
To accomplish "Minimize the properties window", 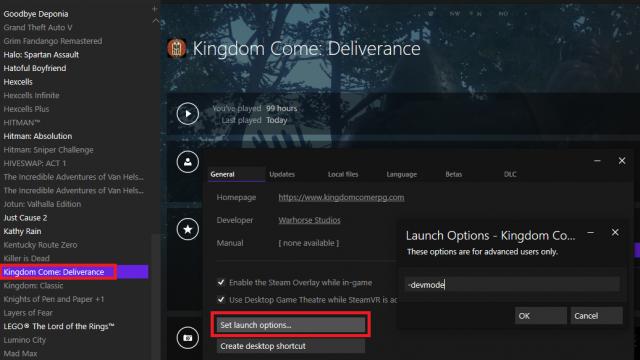I will [597, 161].
